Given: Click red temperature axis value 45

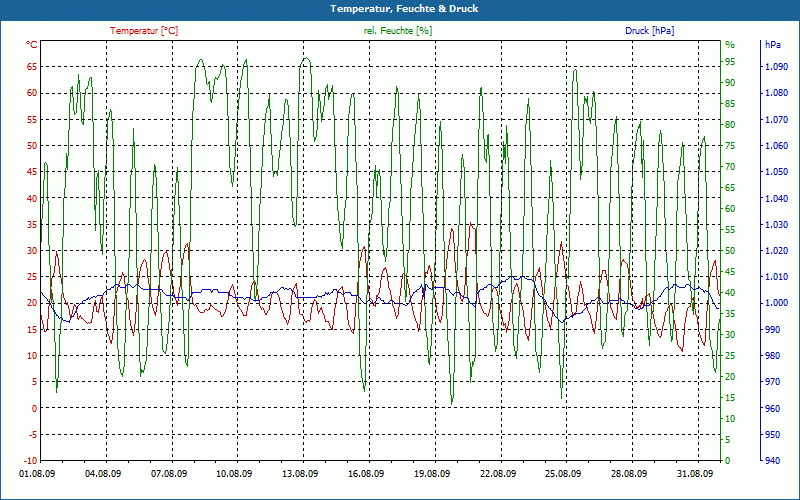Looking at the screenshot, I should pyautogui.click(x=32, y=171).
